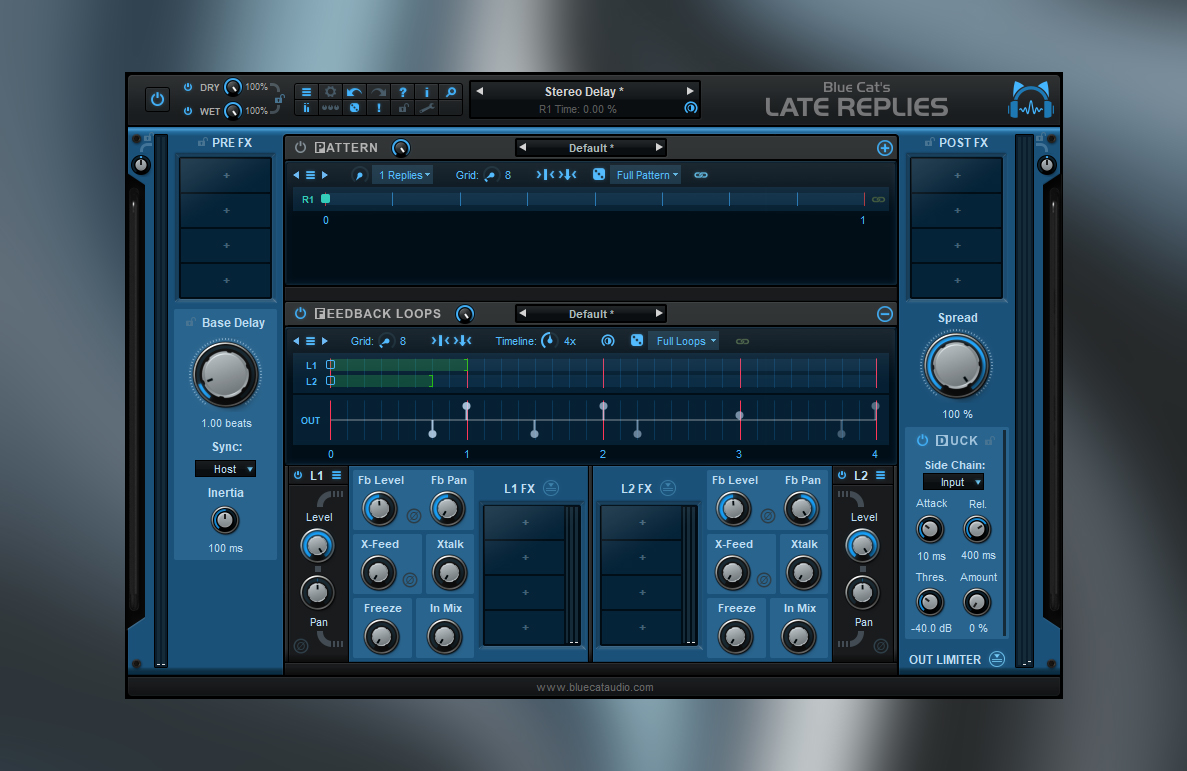This screenshot has width=1187, height=771.
Task: Open the L1 loop menu icon
Action: 337,476
